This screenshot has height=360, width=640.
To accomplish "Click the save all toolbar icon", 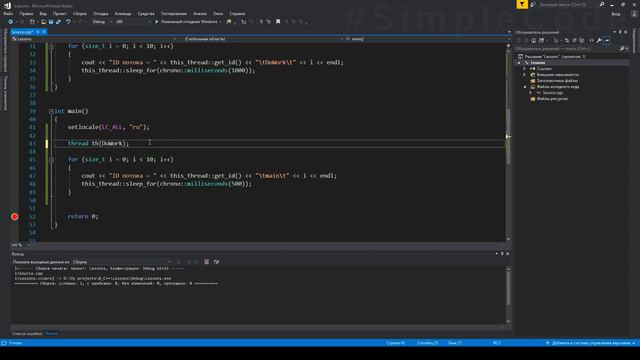I will tap(58, 22).
